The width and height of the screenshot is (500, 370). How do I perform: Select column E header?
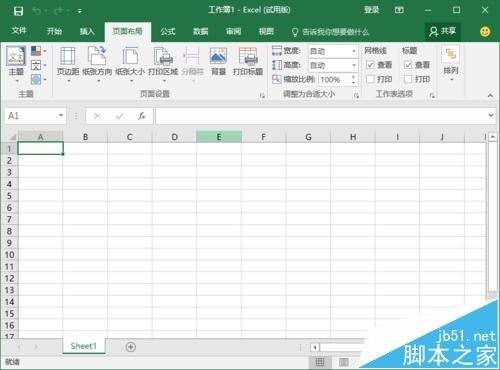(x=219, y=137)
